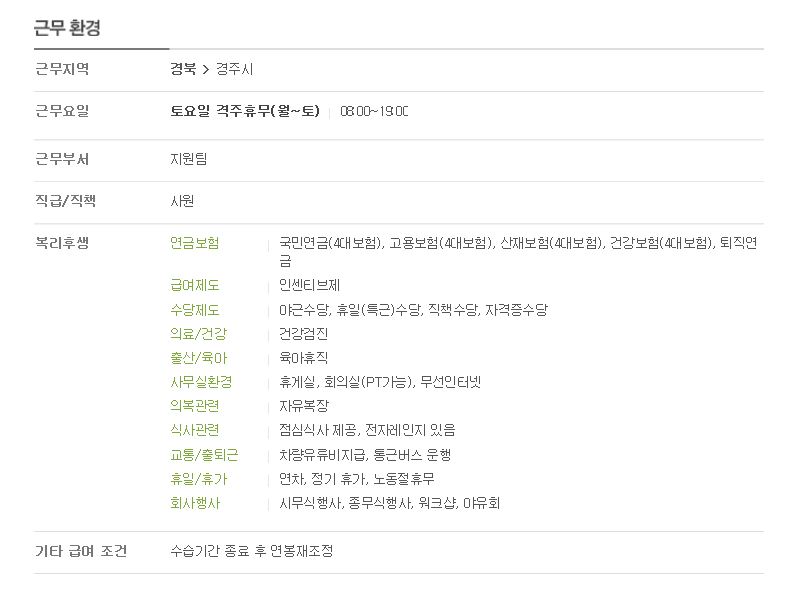Select the 수당제도 benefit category
This screenshot has height=602, width=794.
pos(194,309)
